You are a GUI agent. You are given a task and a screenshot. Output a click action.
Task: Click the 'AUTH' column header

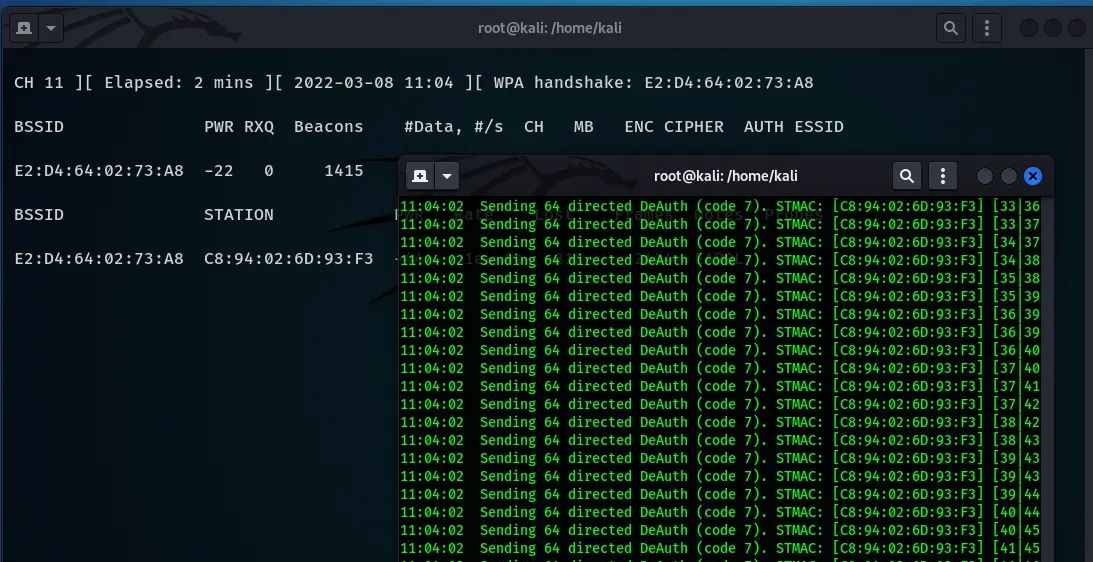[x=763, y=127]
